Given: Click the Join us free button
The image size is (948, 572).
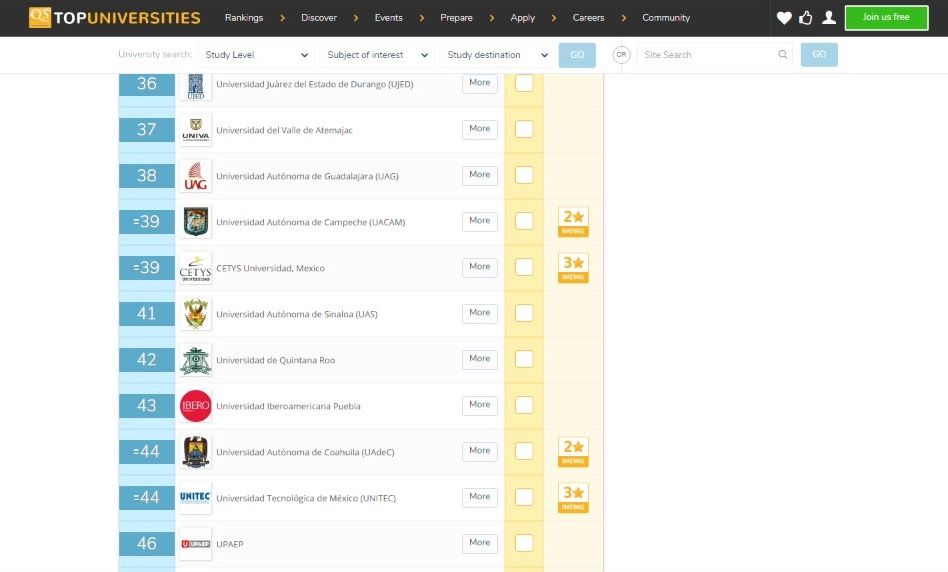Looking at the screenshot, I should 886,18.
